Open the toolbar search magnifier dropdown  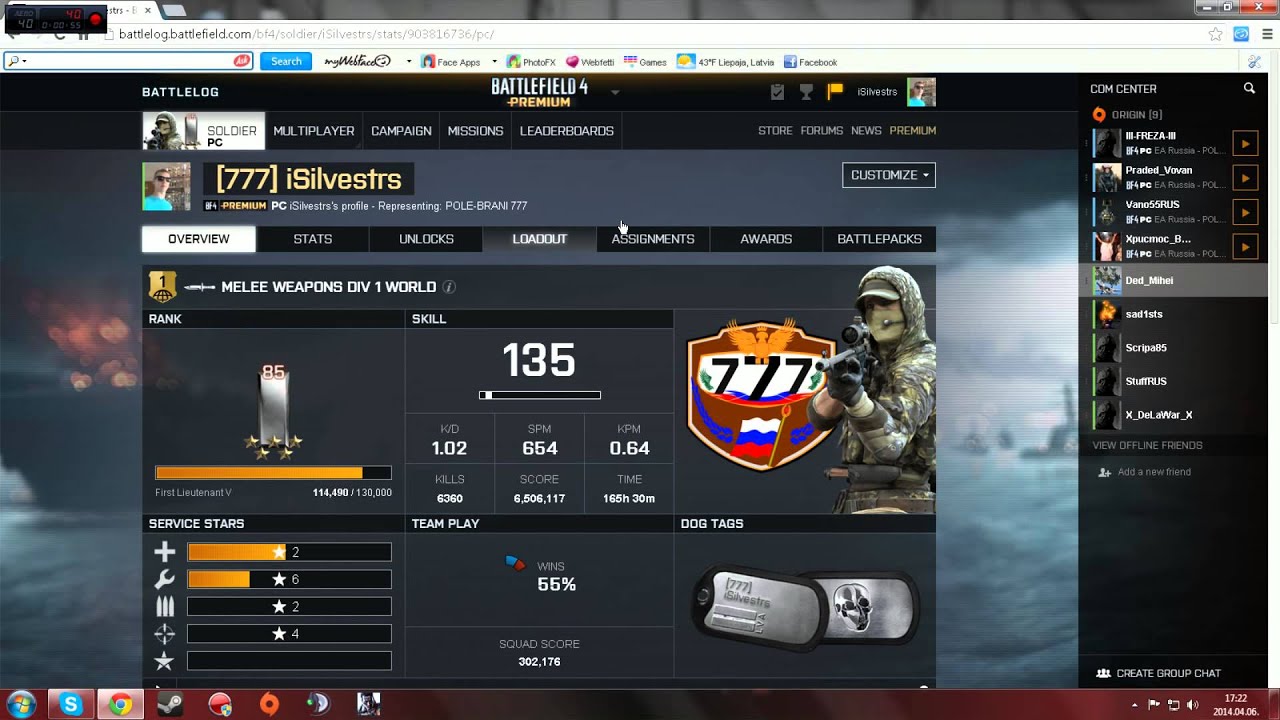[x=16, y=62]
